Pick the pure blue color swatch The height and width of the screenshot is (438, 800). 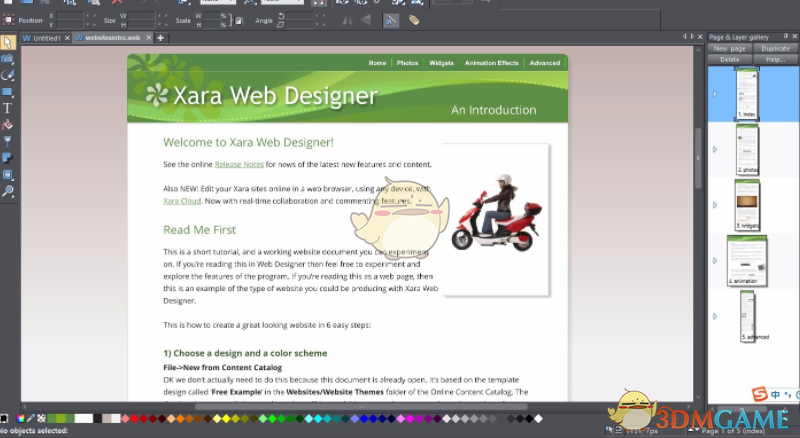(x=364, y=419)
